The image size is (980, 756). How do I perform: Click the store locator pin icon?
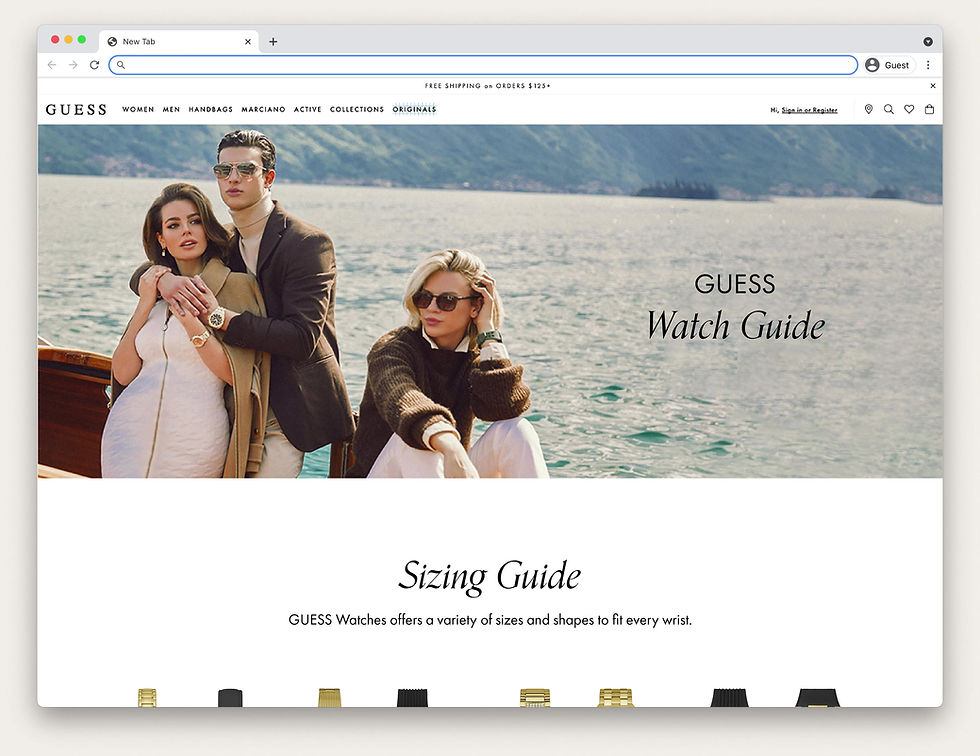click(868, 109)
